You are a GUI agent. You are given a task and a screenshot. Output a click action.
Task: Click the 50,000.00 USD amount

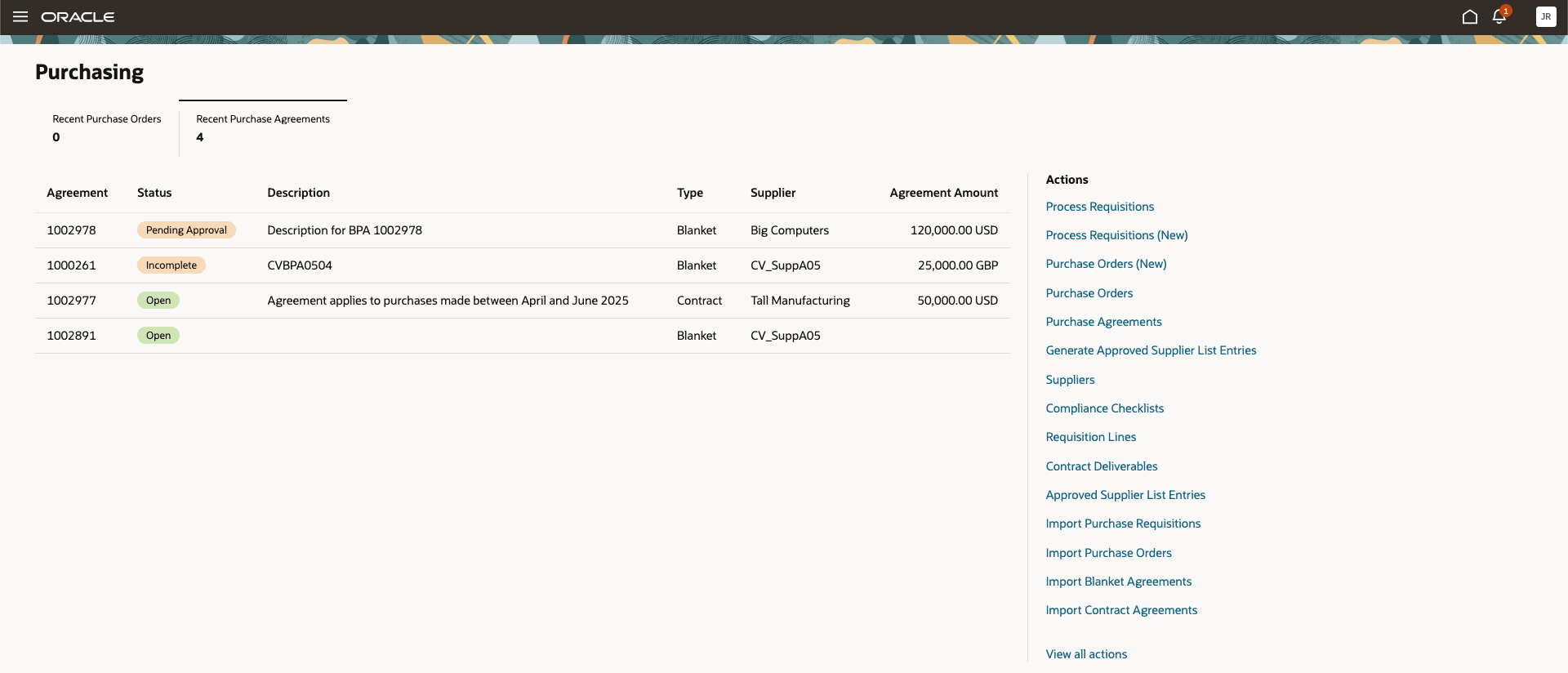click(x=957, y=301)
